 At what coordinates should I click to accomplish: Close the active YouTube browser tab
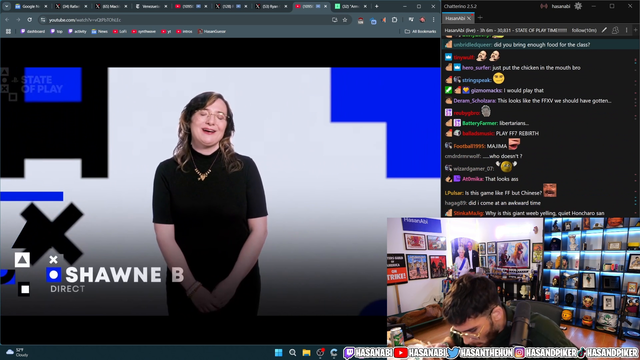(325, 7)
